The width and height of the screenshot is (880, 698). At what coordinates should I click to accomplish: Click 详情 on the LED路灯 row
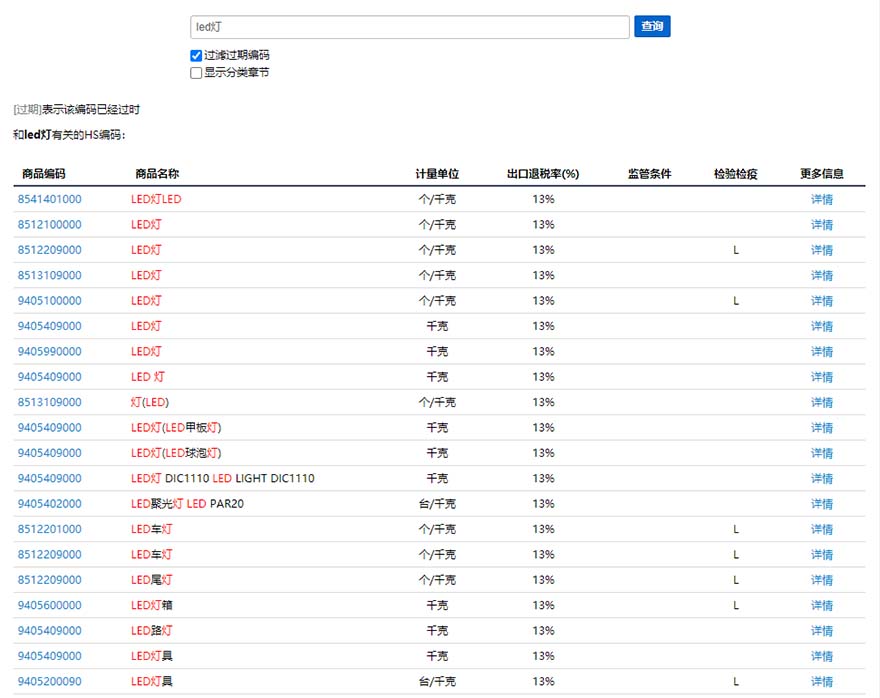pyautogui.click(x=821, y=630)
